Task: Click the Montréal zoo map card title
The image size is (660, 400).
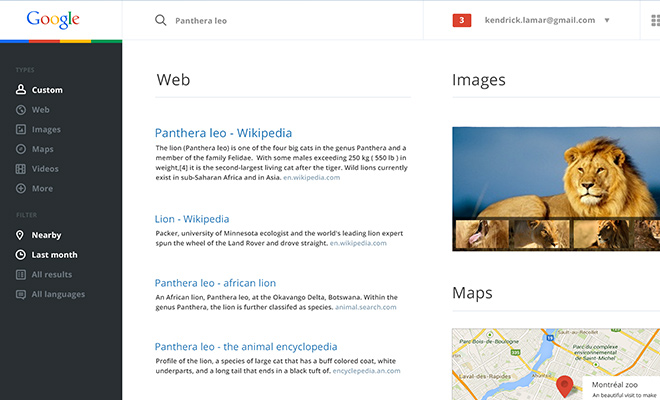Action: click(x=615, y=384)
